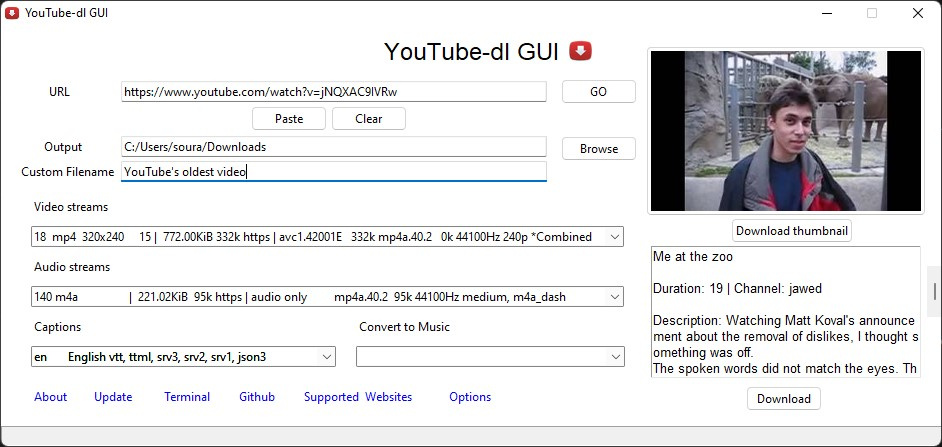Click into the Output path field
The width and height of the screenshot is (942, 447).
tap(333, 147)
